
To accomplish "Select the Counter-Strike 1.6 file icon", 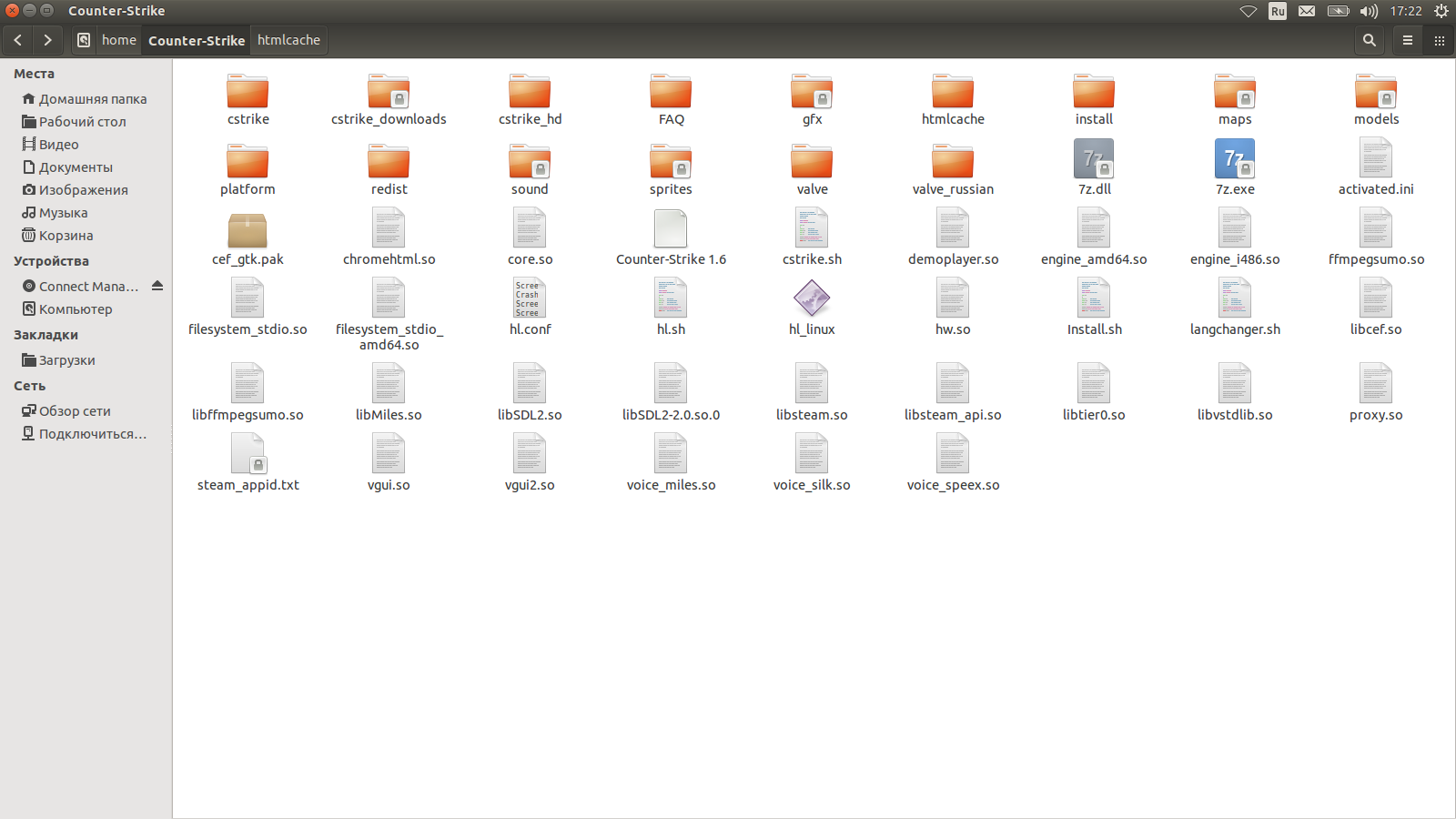I will pos(671,228).
